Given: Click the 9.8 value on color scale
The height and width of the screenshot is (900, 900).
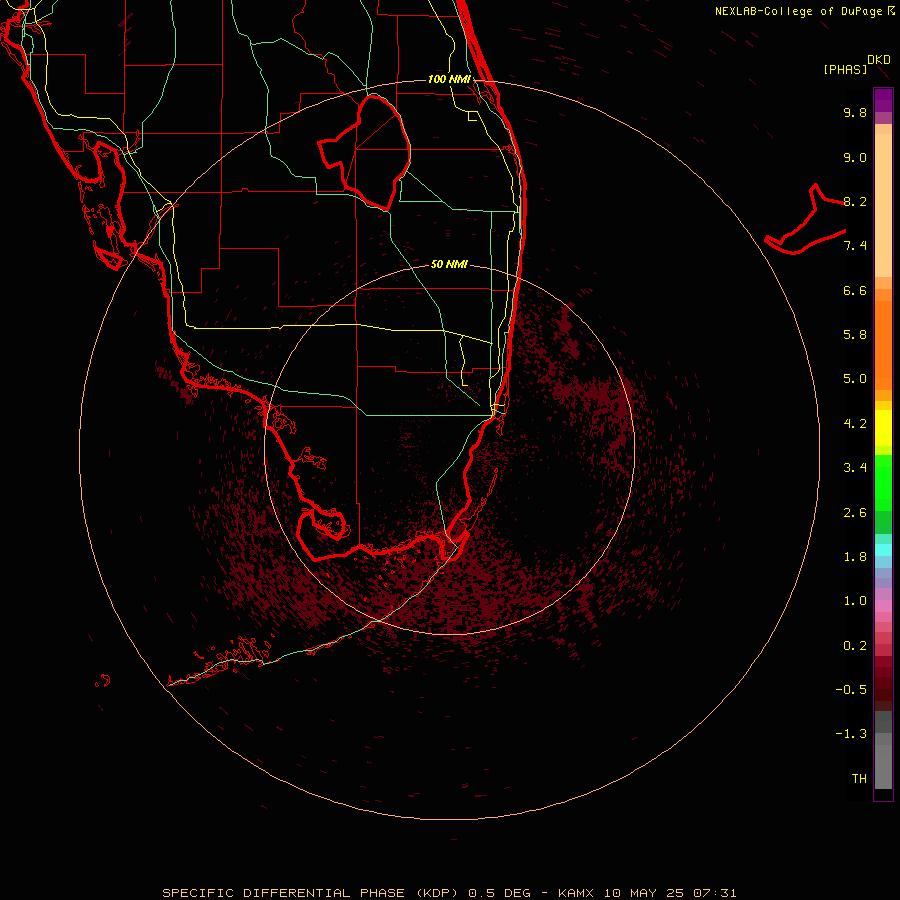Looking at the screenshot, I should [x=855, y=112].
